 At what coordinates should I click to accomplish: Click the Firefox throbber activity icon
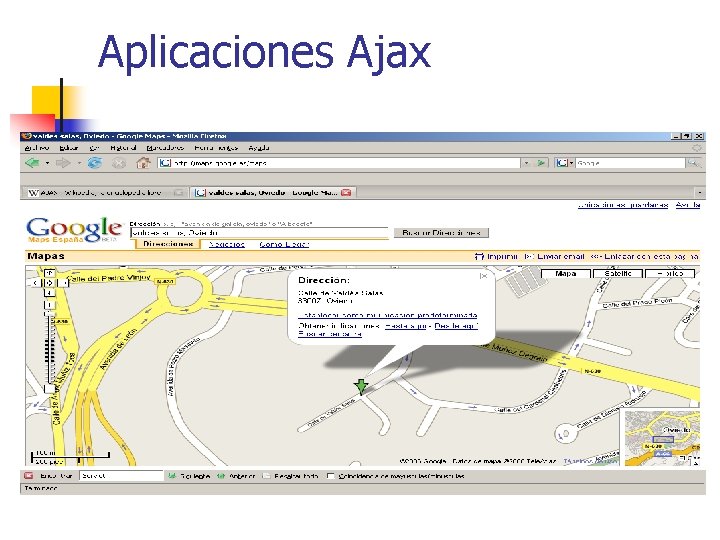[697, 148]
